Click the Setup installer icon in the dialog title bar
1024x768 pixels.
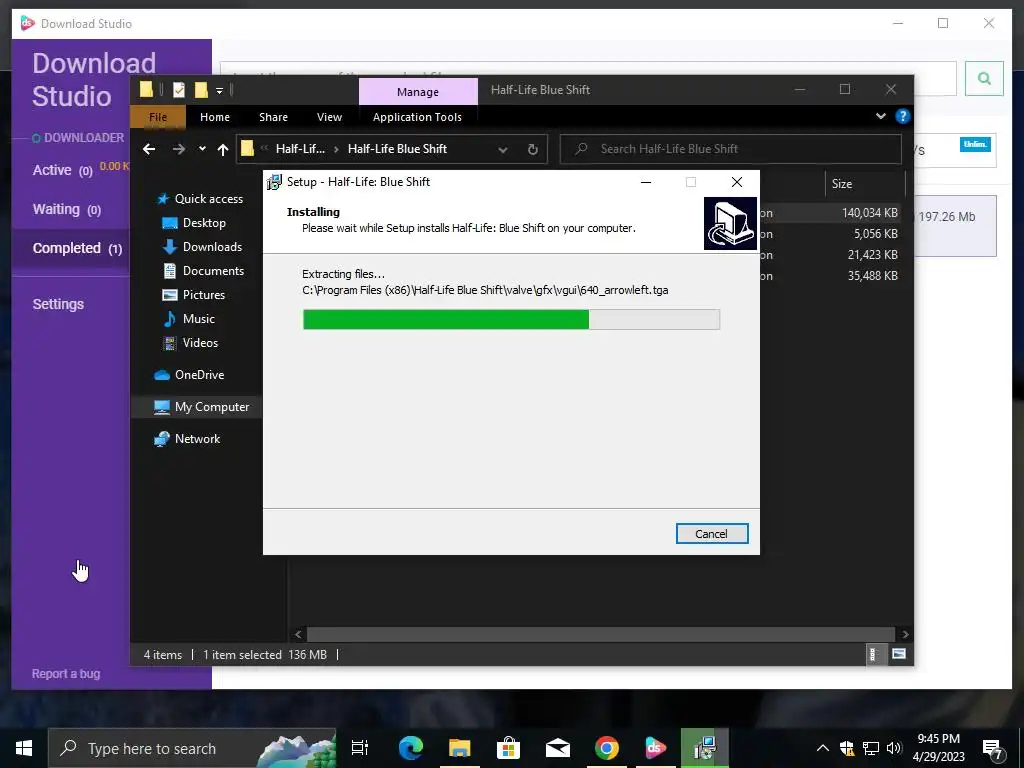click(x=274, y=182)
